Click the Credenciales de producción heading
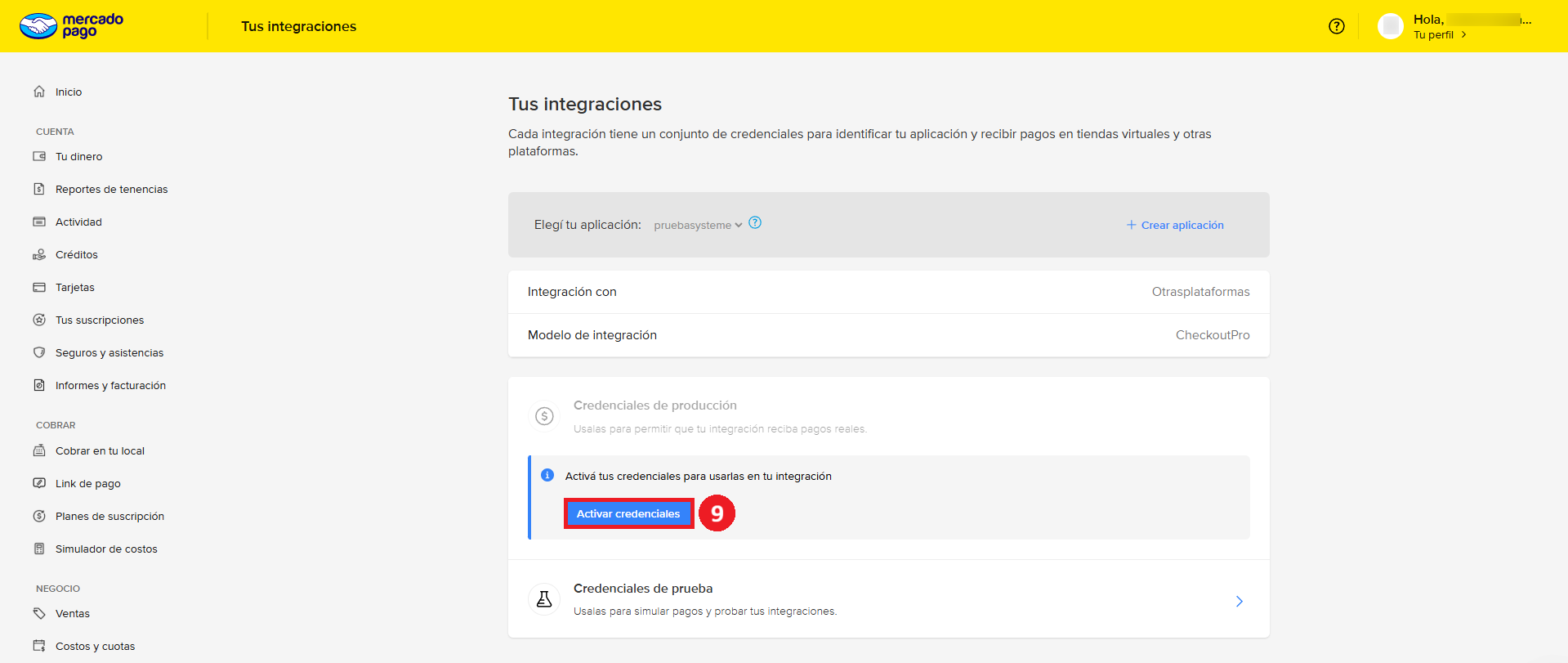 click(x=655, y=405)
